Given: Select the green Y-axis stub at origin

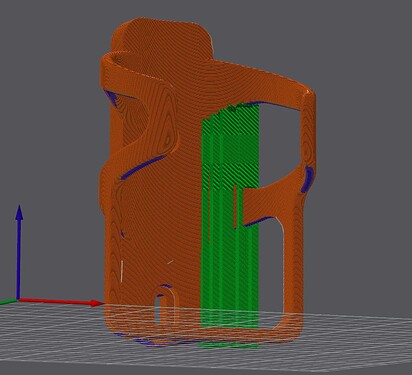Looking at the screenshot, I should click(x=8, y=302).
